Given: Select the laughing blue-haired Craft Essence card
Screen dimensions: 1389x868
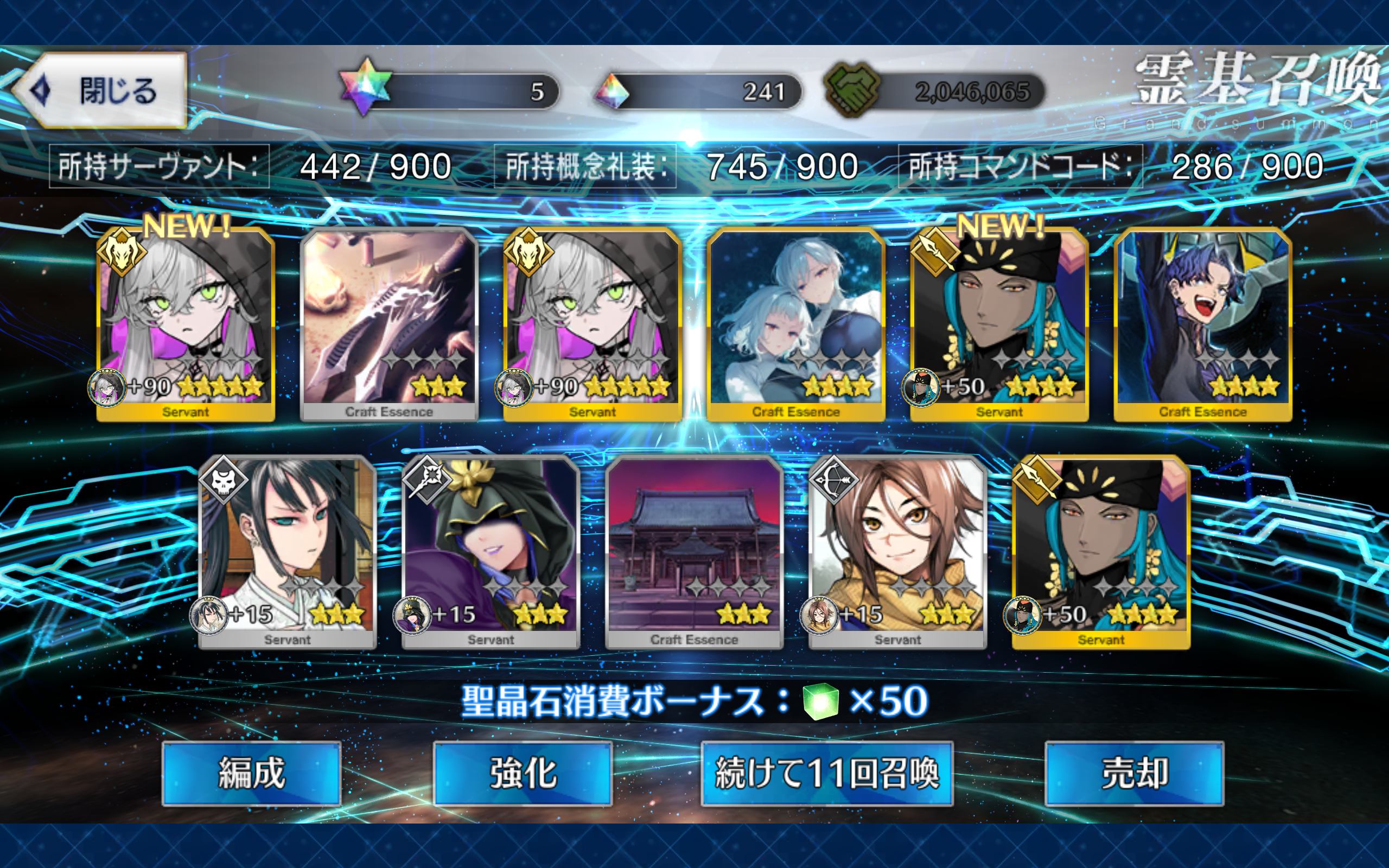Looking at the screenshot, I should pos(1203,325).
